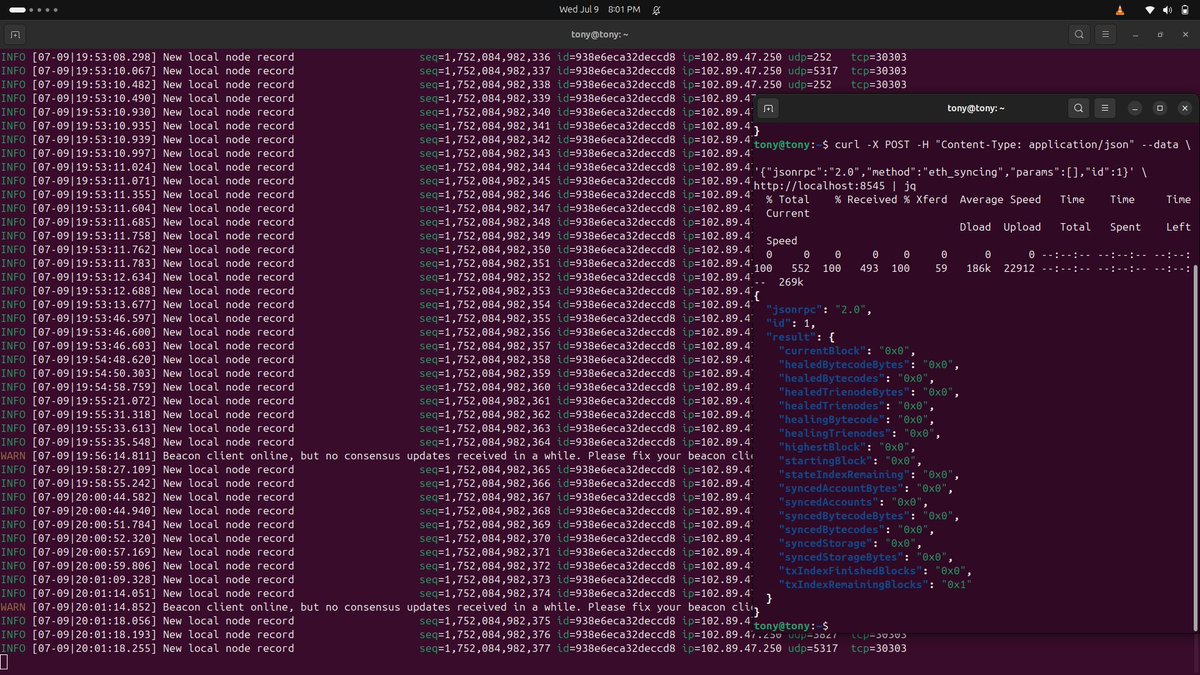Click the cursor block in back terminal
This screenshot has height=675, width=1200.
tap(4, 662)
